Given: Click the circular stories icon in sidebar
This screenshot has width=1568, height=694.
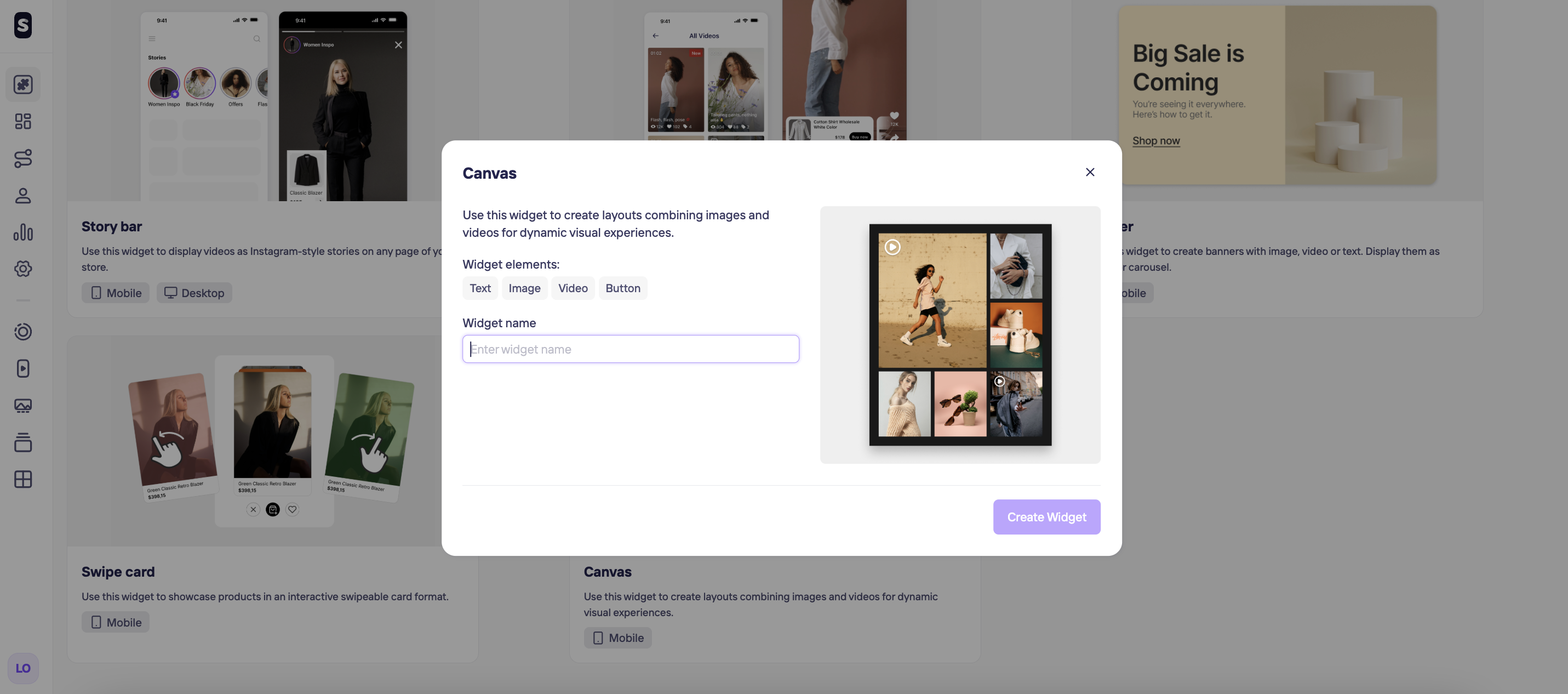Looking at the screenshot, I should (23, 332).
